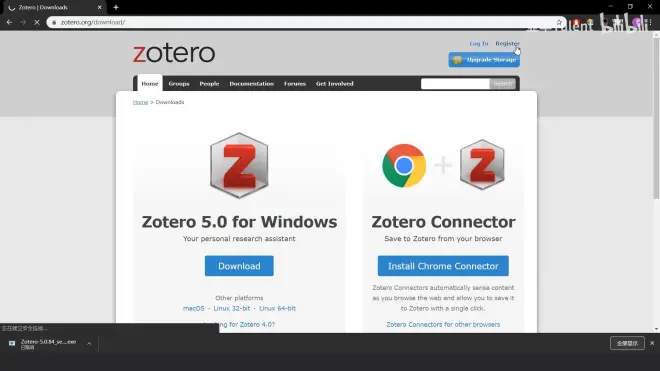
Task: Open the People navigation tab
Action: (x=209, y=83)
